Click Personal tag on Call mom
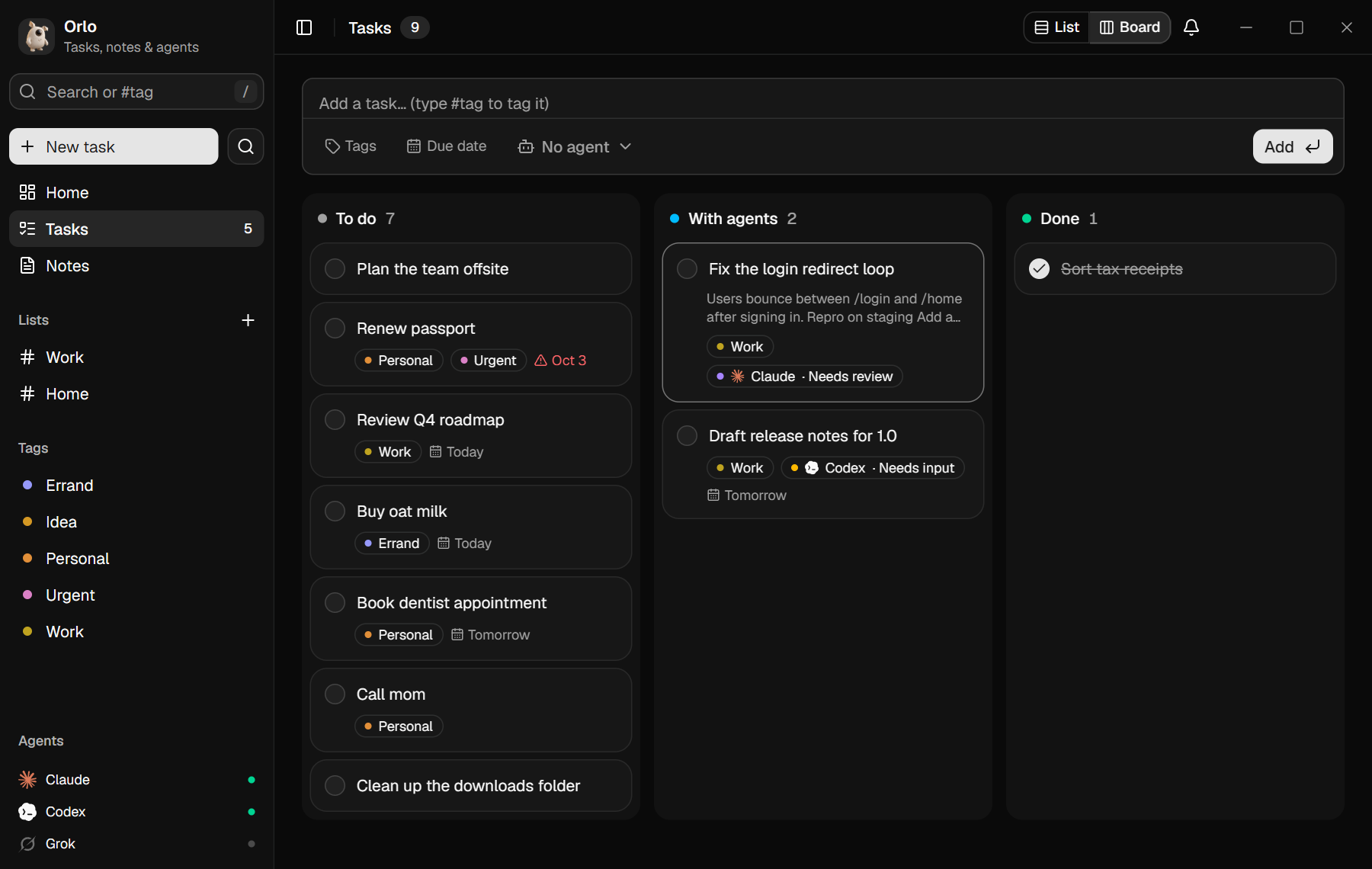This screenshot has width=1372, height=869. click(x=399, y=726)
